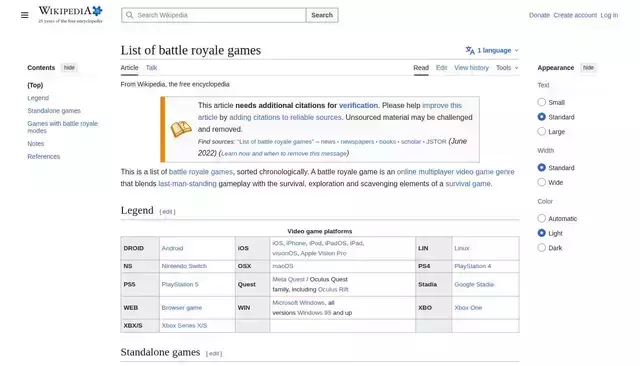Open the Microsoft Windows link
Viewport: 640px width, 366px height.
click(x=298, y=303)
